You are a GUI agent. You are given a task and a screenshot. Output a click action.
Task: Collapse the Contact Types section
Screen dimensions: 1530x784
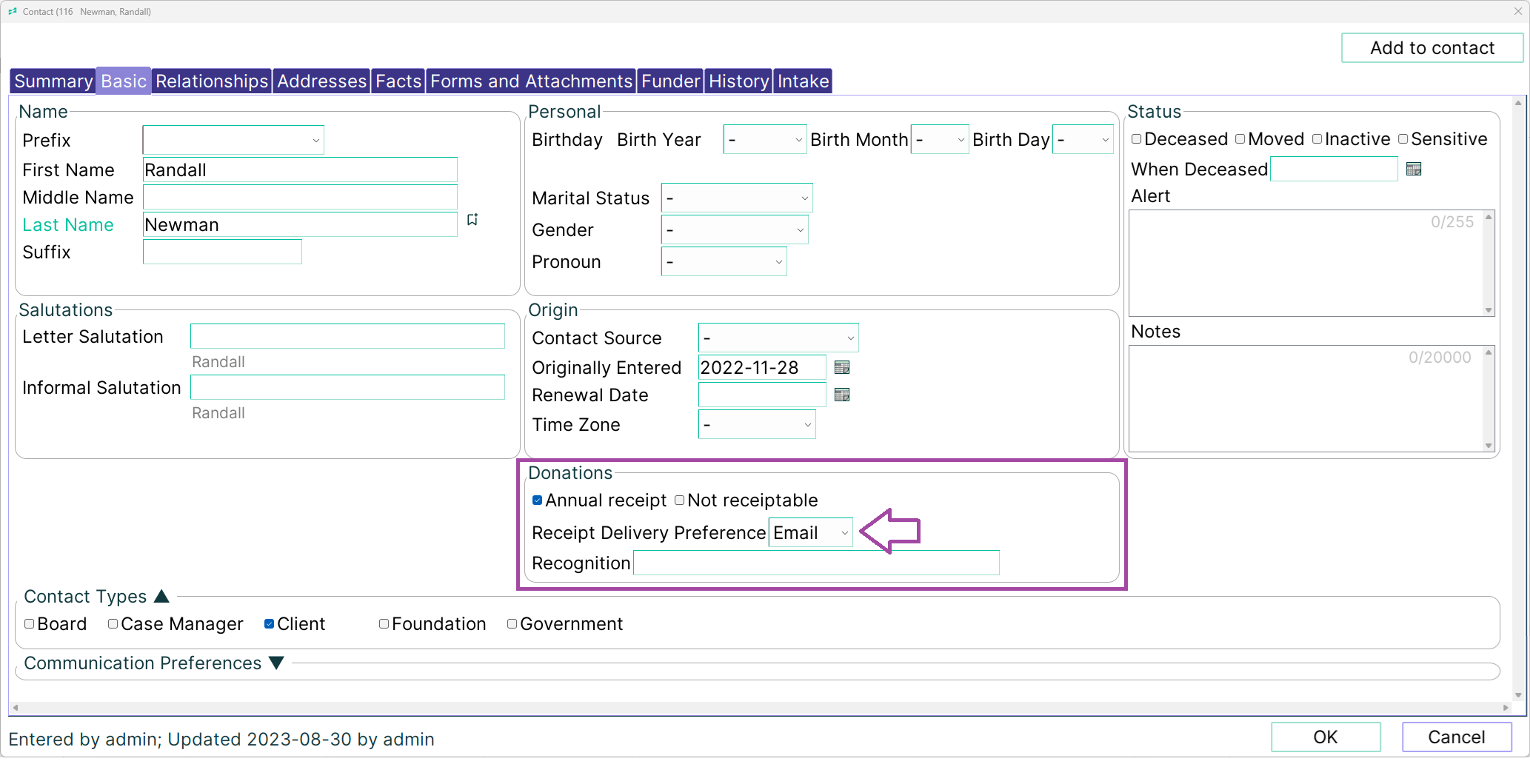click(x=162, y=596)
